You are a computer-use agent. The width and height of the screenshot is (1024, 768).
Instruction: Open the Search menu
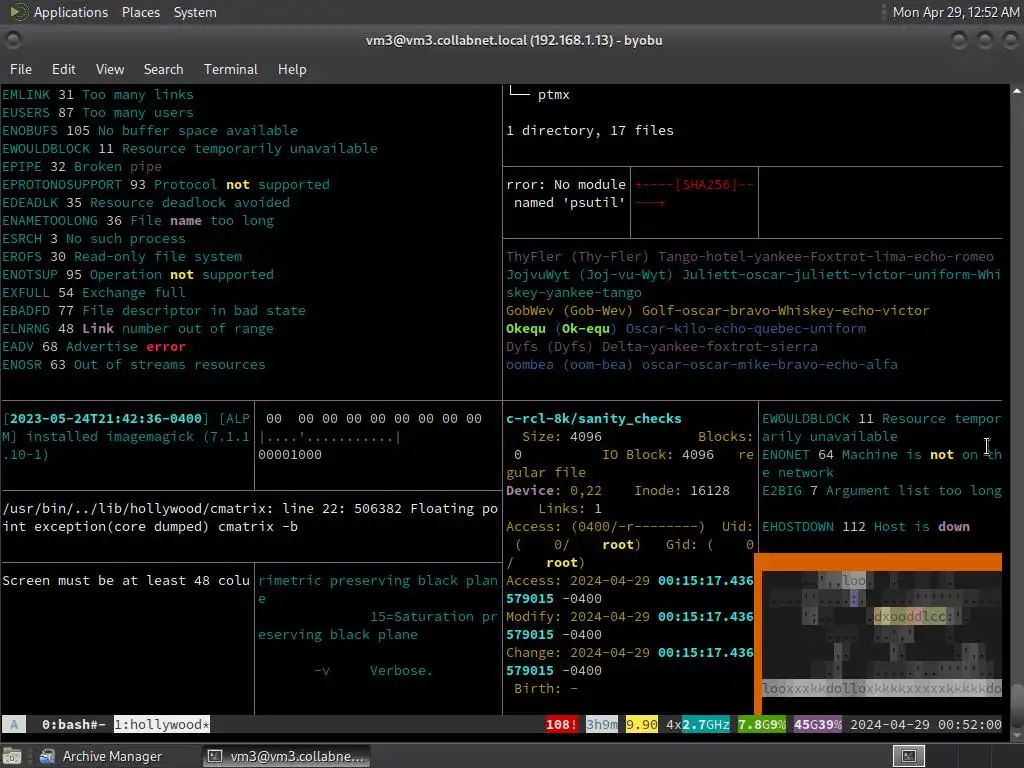163,69
